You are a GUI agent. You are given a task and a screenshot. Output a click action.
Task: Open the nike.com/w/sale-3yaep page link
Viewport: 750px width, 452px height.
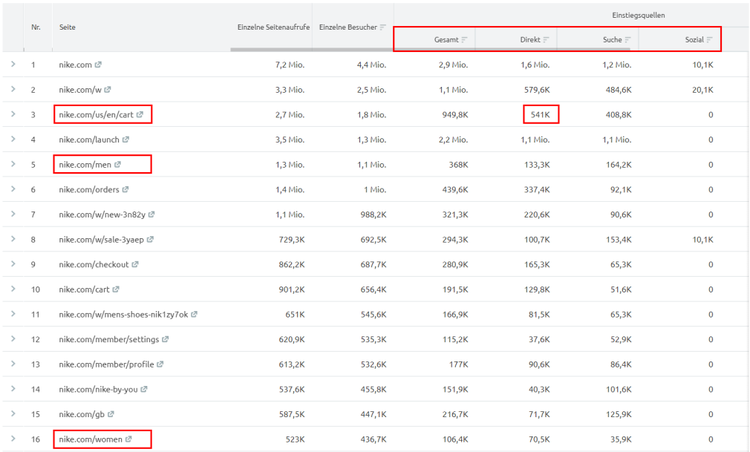click(101, 240)
